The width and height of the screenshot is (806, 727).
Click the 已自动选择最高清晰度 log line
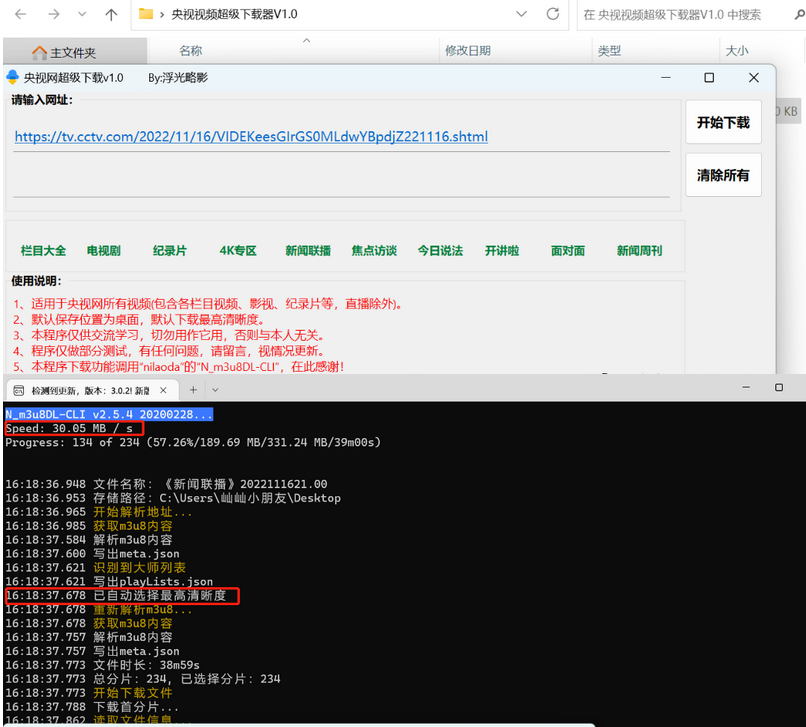tap(116, 595)
